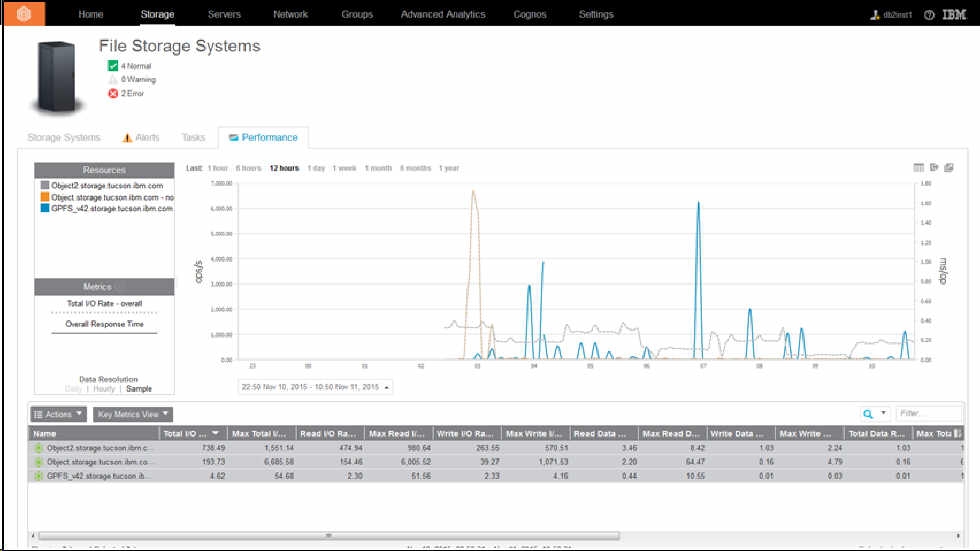Click the column chooser icon in table header
Image resolution: width=980 pixels, height=551 pixels.
tap(958, 434)
